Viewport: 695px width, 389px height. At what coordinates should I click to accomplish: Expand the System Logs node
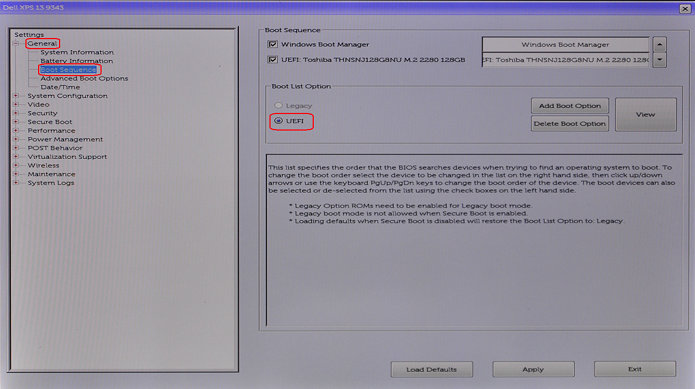coord(16,183)
